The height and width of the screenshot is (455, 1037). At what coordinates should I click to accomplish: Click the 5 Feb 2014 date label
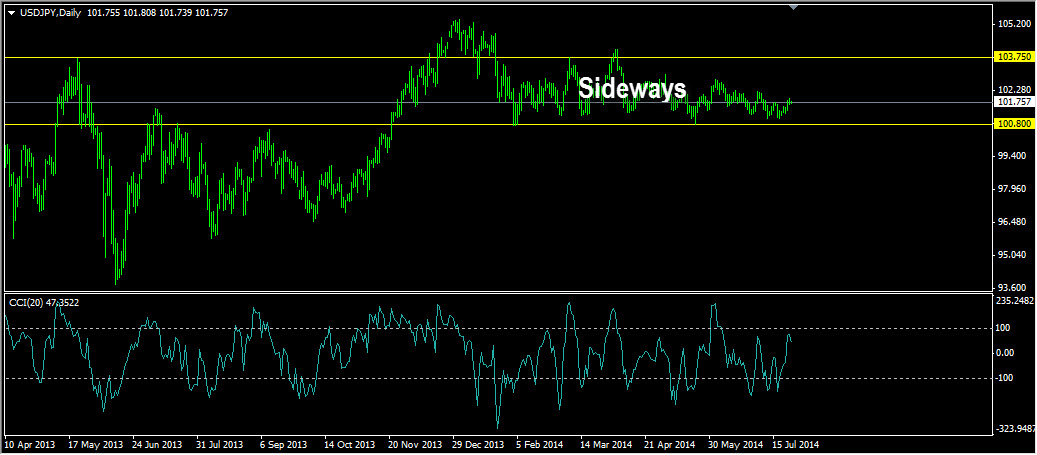click(x=540, y=444)
